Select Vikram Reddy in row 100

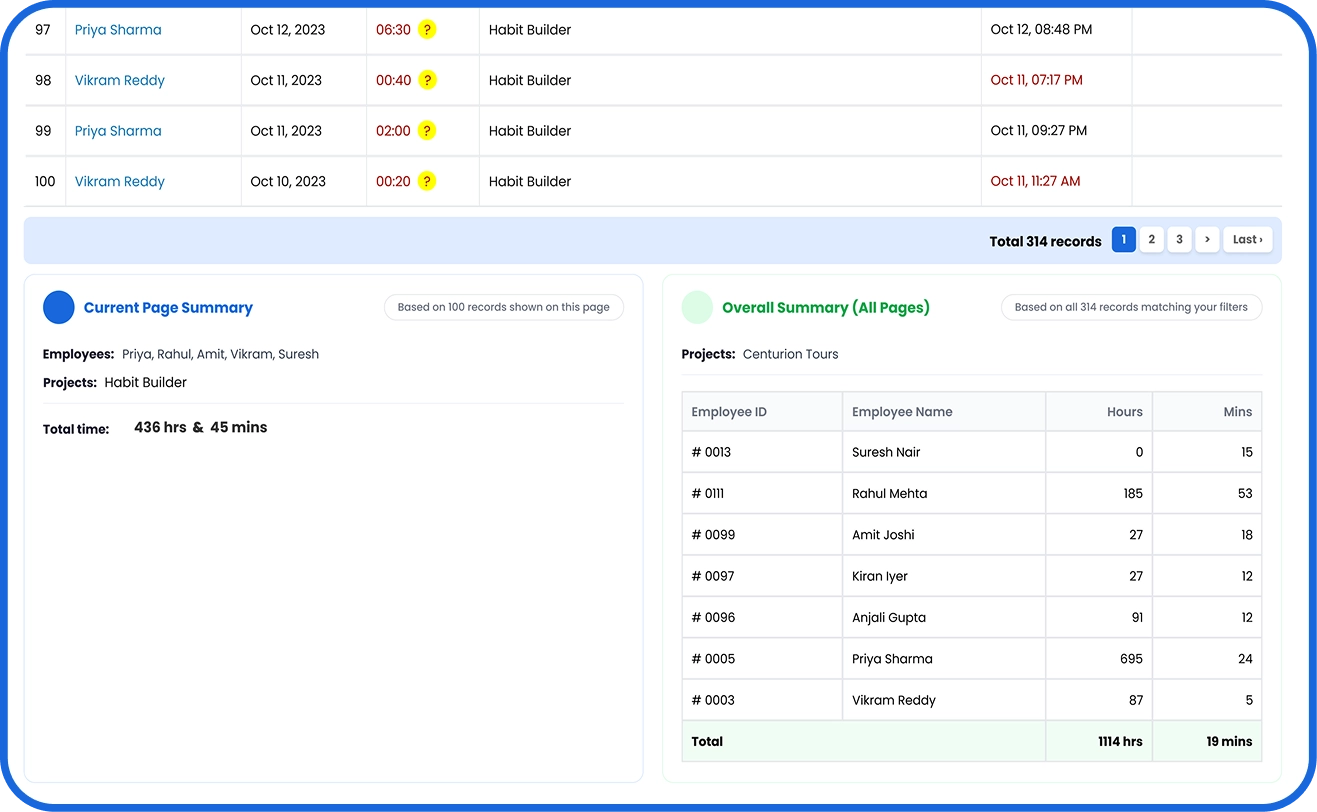[120, 181]
